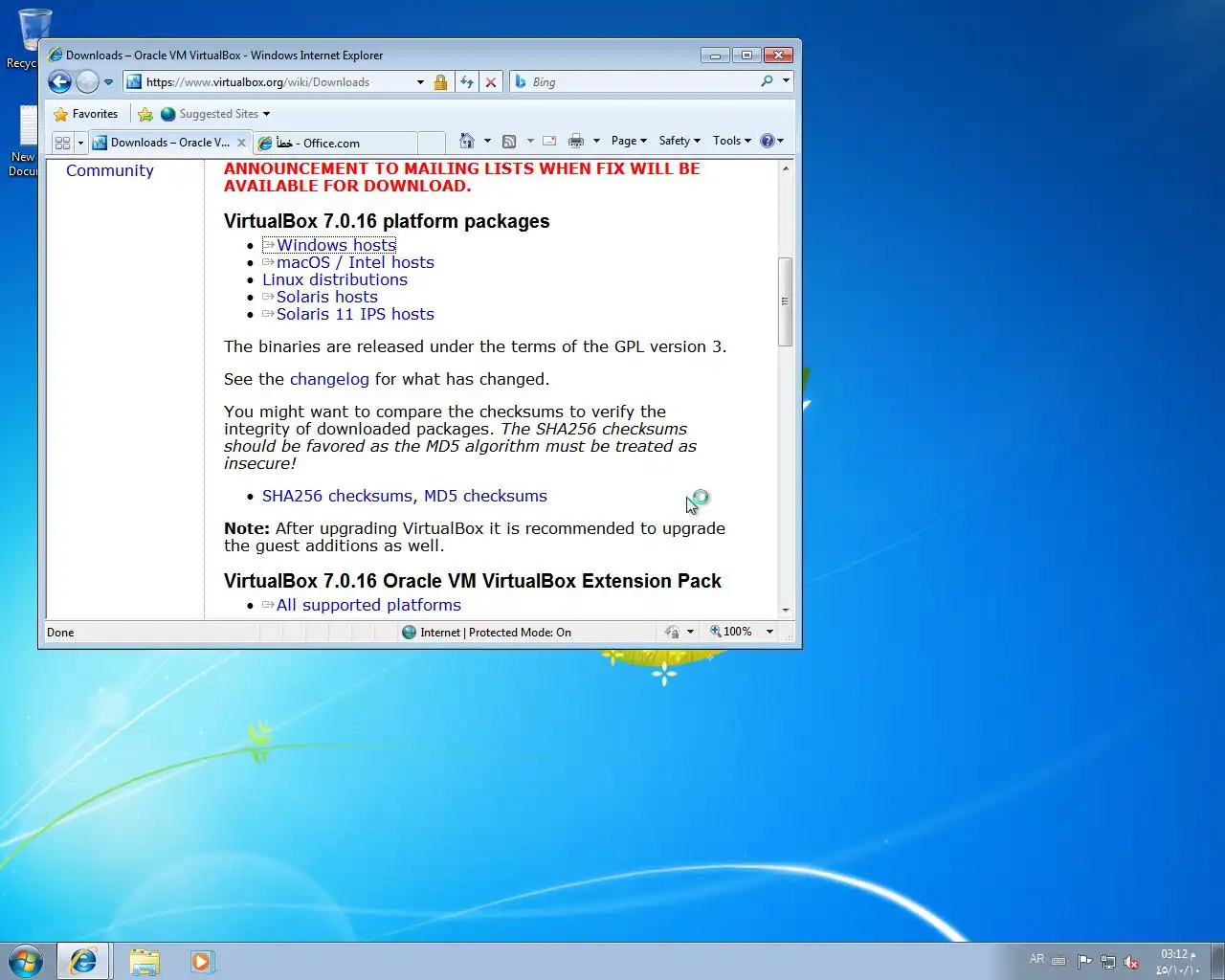Click the privacy report lock icon in status bar
Image resolution: width=1225 pixels, height=980 pixels.
673,633
